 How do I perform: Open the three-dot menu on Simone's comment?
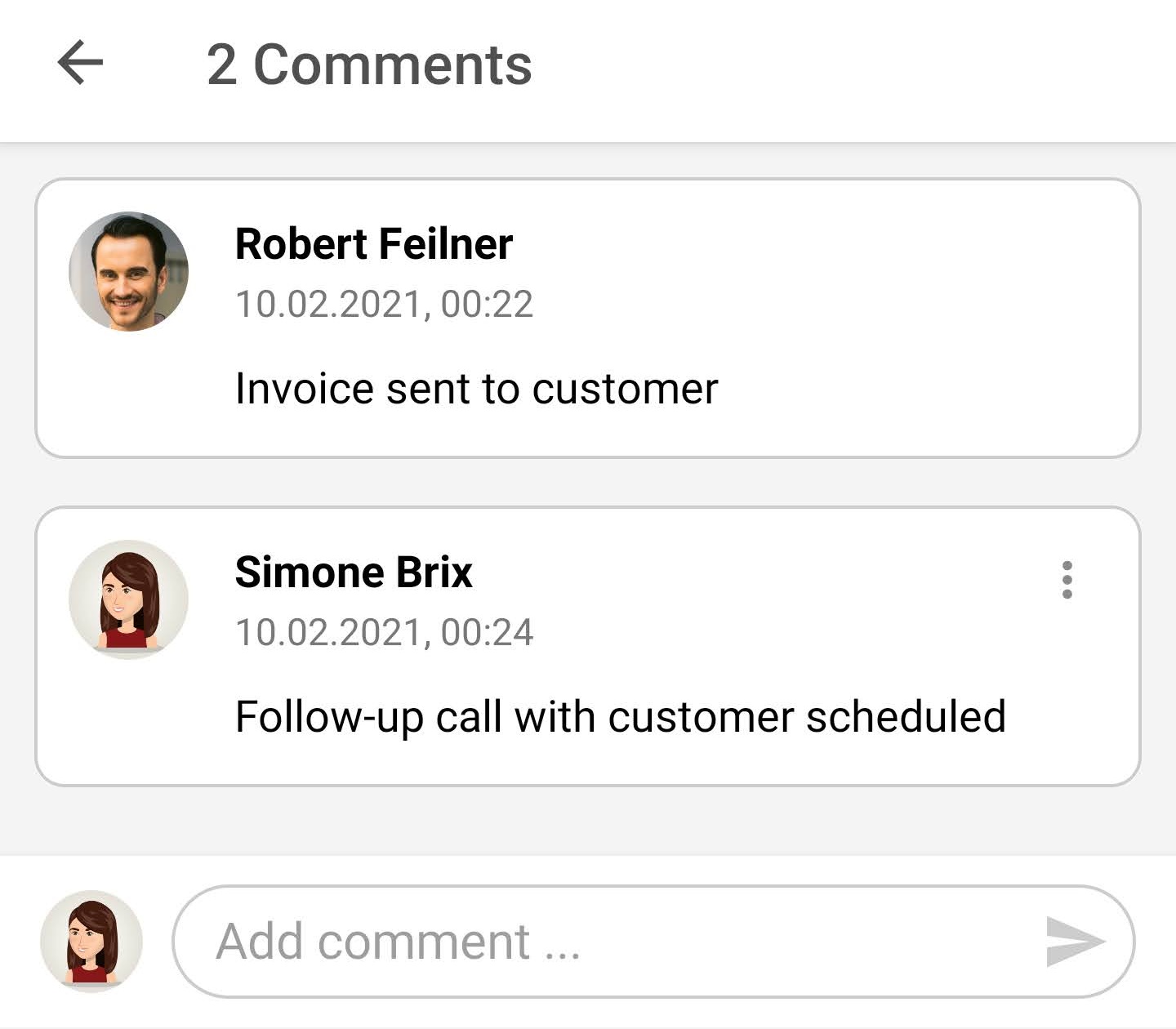click(1067, 580)
